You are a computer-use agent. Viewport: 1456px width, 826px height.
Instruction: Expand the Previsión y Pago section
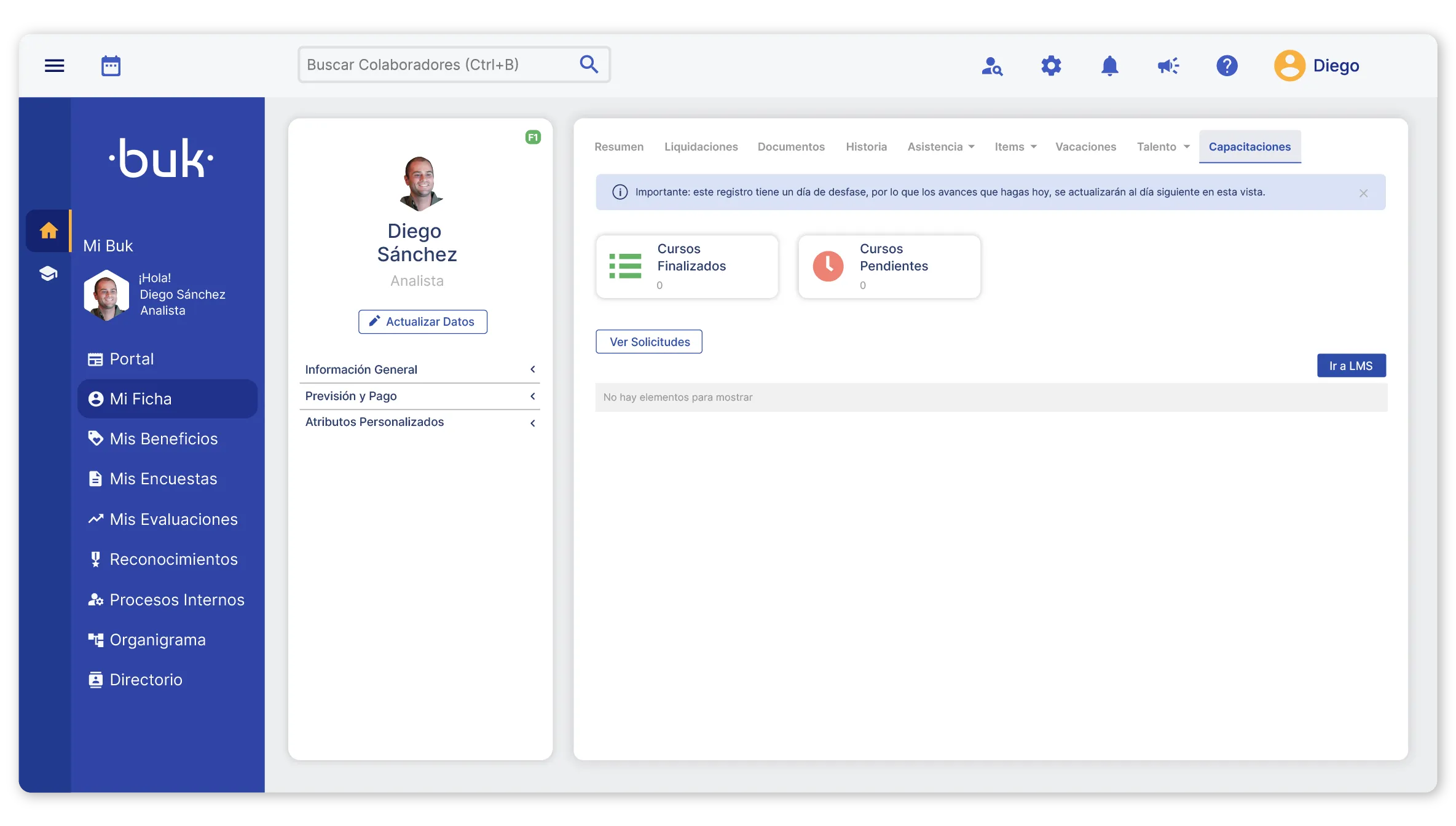click(419, 395)
